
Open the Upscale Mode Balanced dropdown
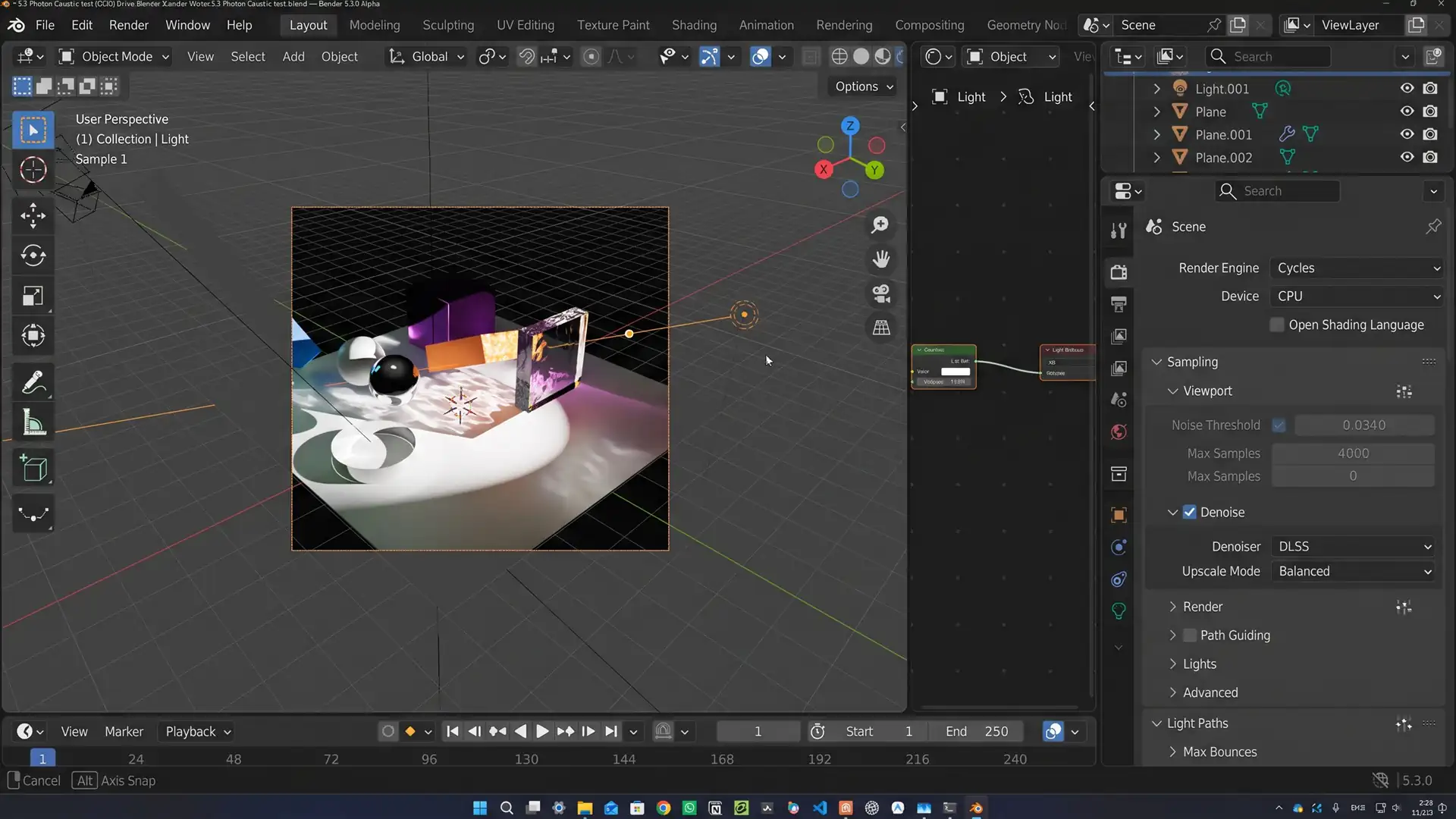point(1354,572)
